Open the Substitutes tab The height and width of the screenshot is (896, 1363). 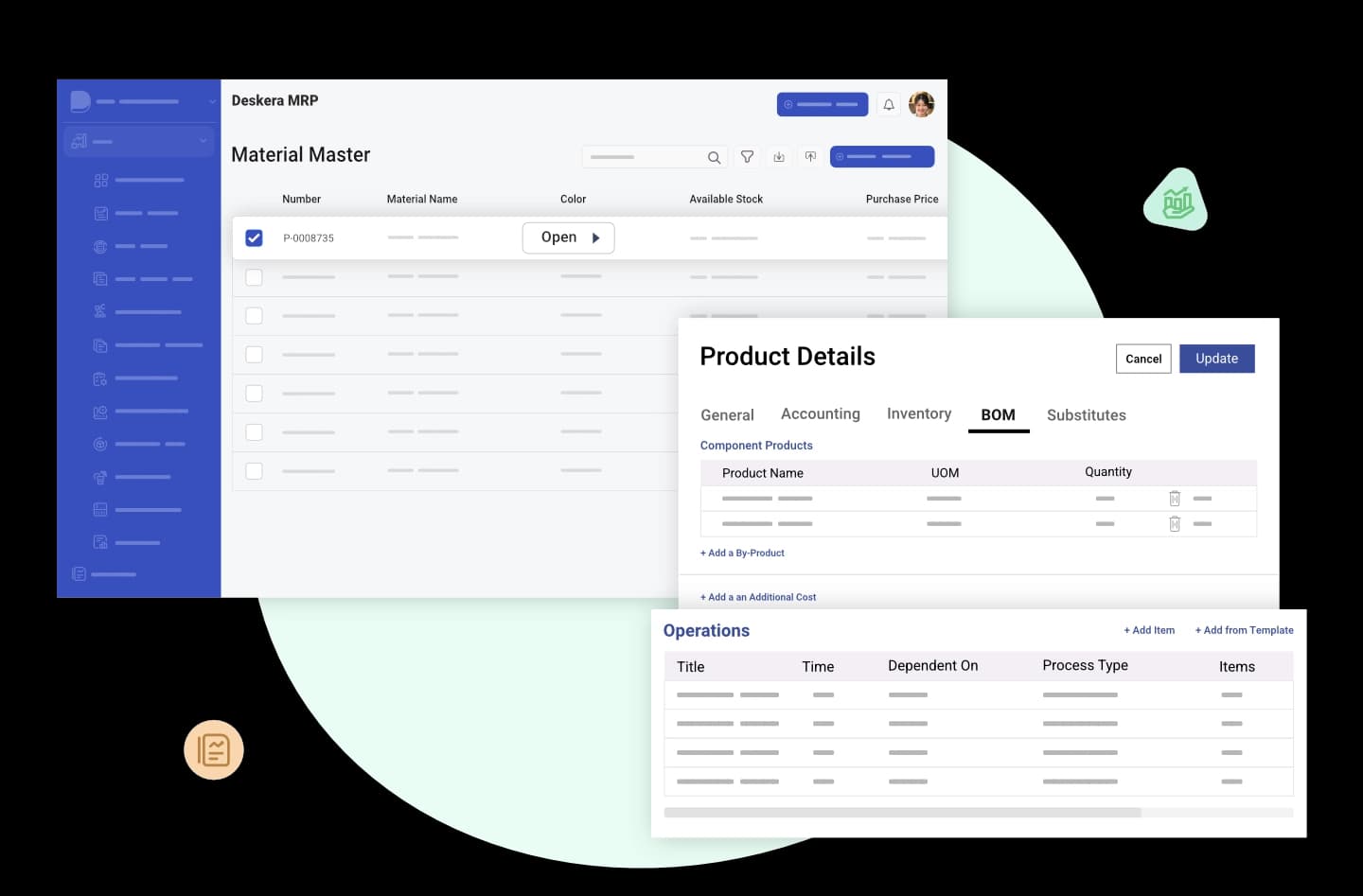[x=1086, y=415]
